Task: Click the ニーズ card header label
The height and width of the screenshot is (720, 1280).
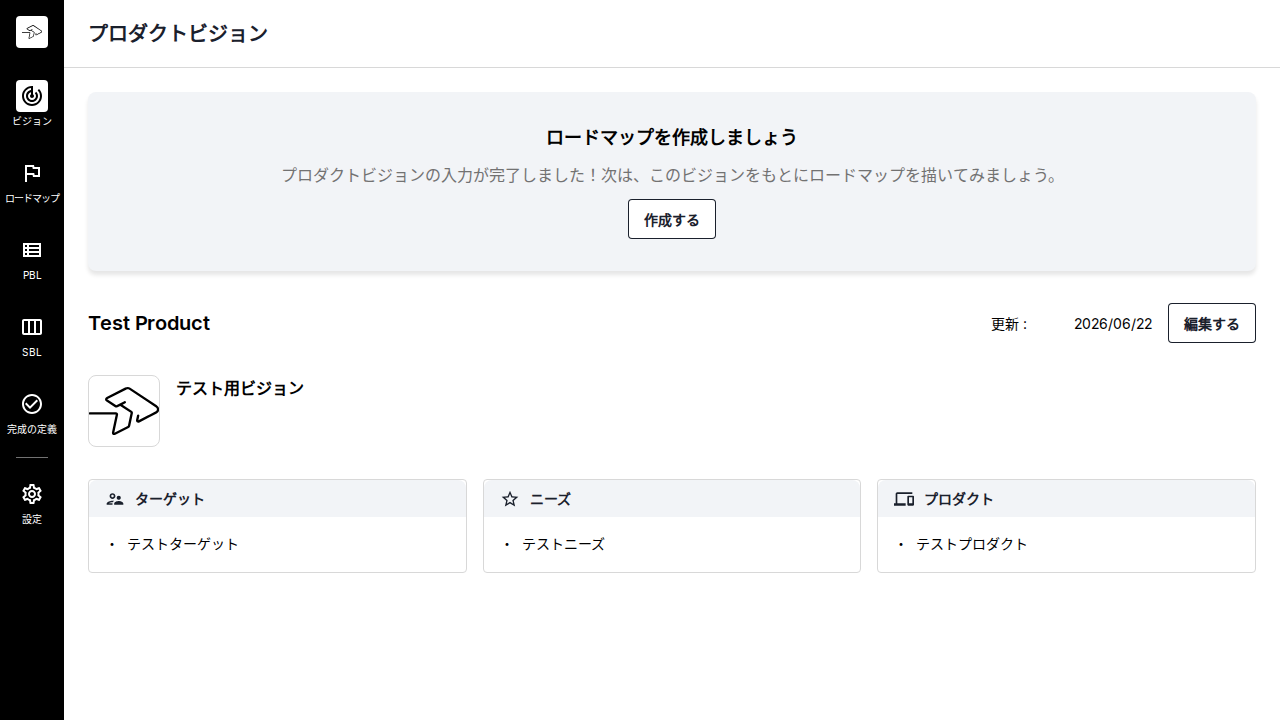Action: (550, 499)
